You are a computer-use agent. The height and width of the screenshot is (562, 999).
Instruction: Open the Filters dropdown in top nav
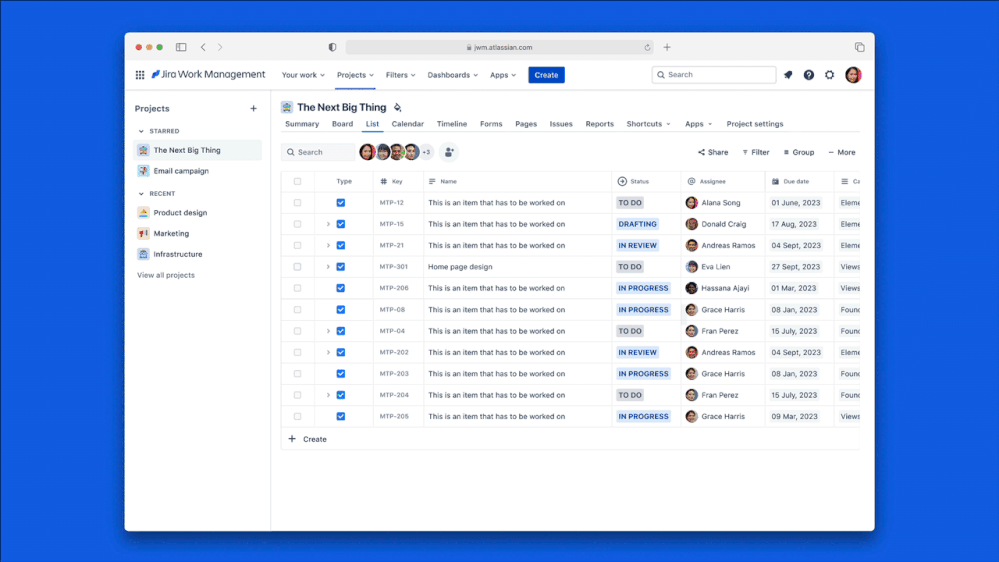(x=400, y=75)
